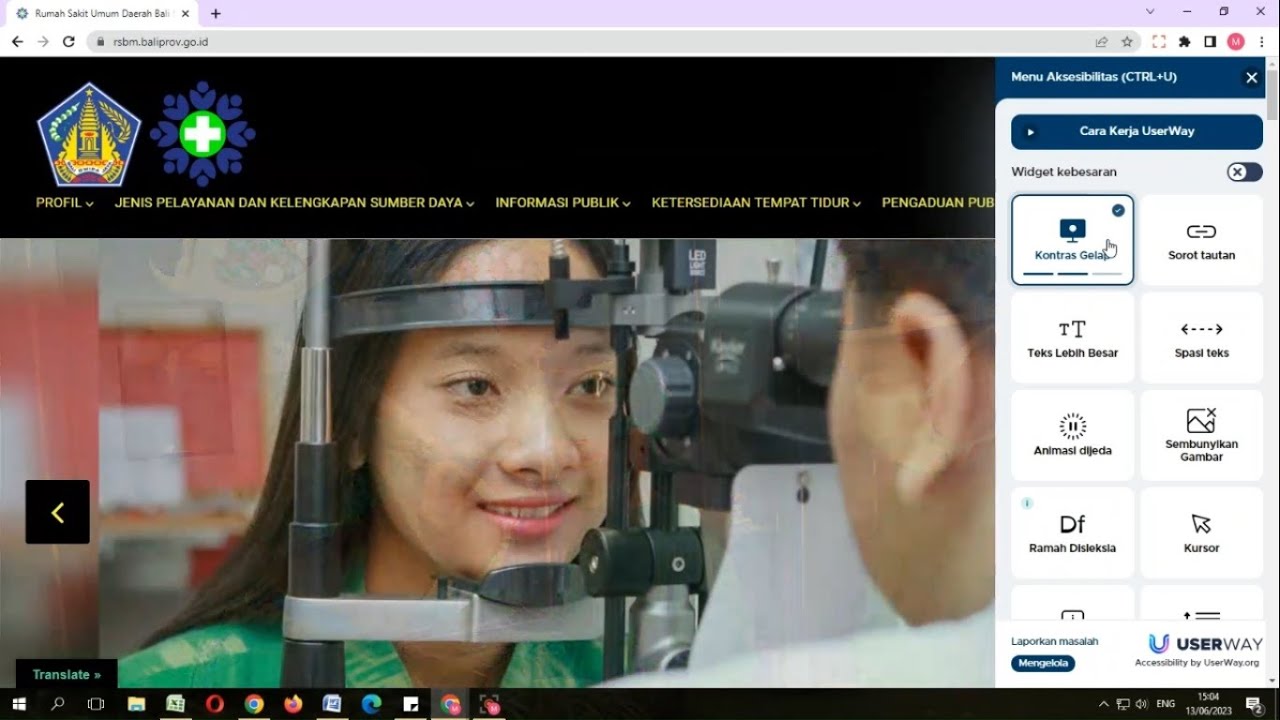Reload the page with the refresh icon

coord(68,42)
